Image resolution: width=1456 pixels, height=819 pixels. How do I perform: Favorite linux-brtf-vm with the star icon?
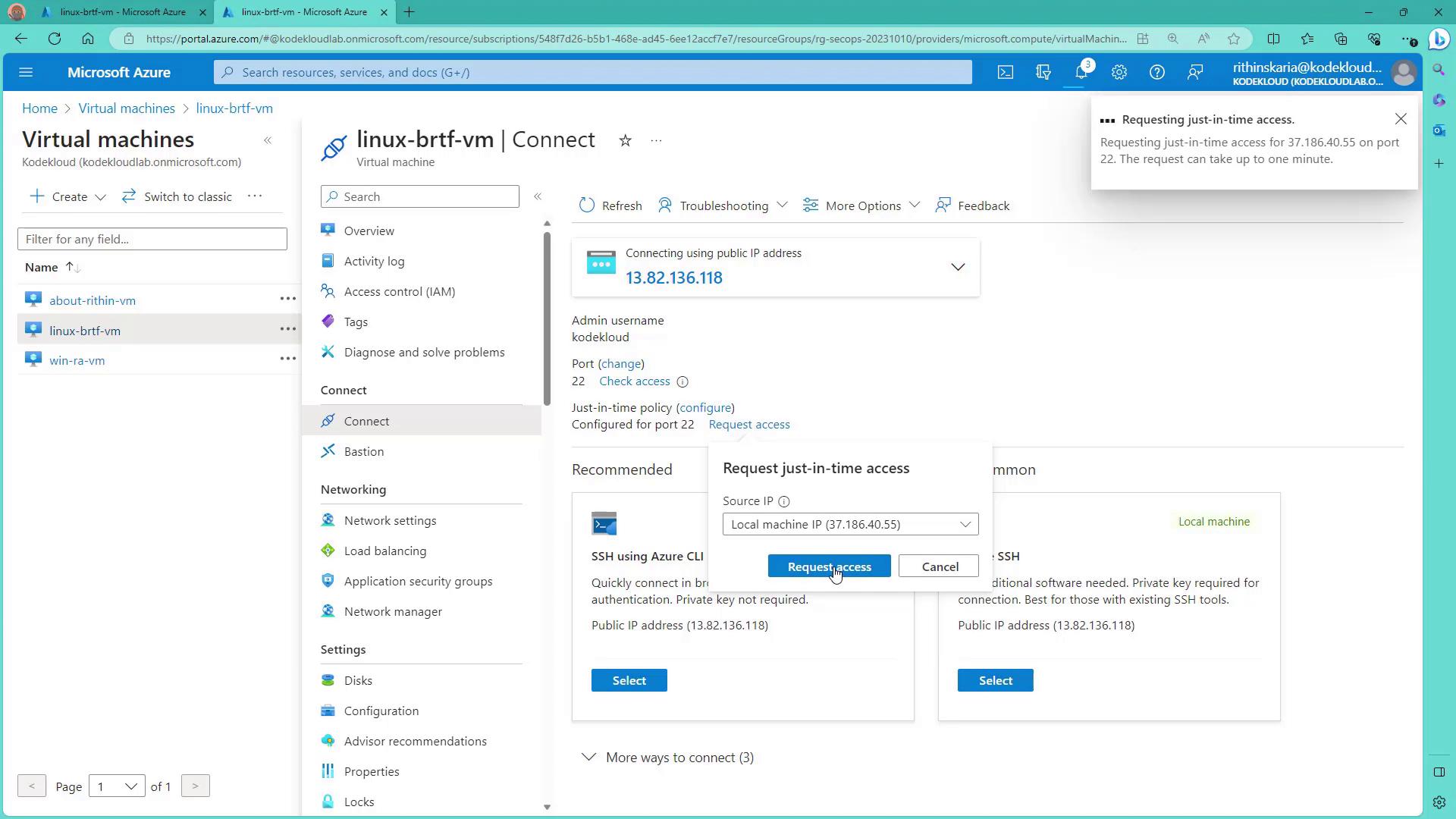[x=625, y=141]
